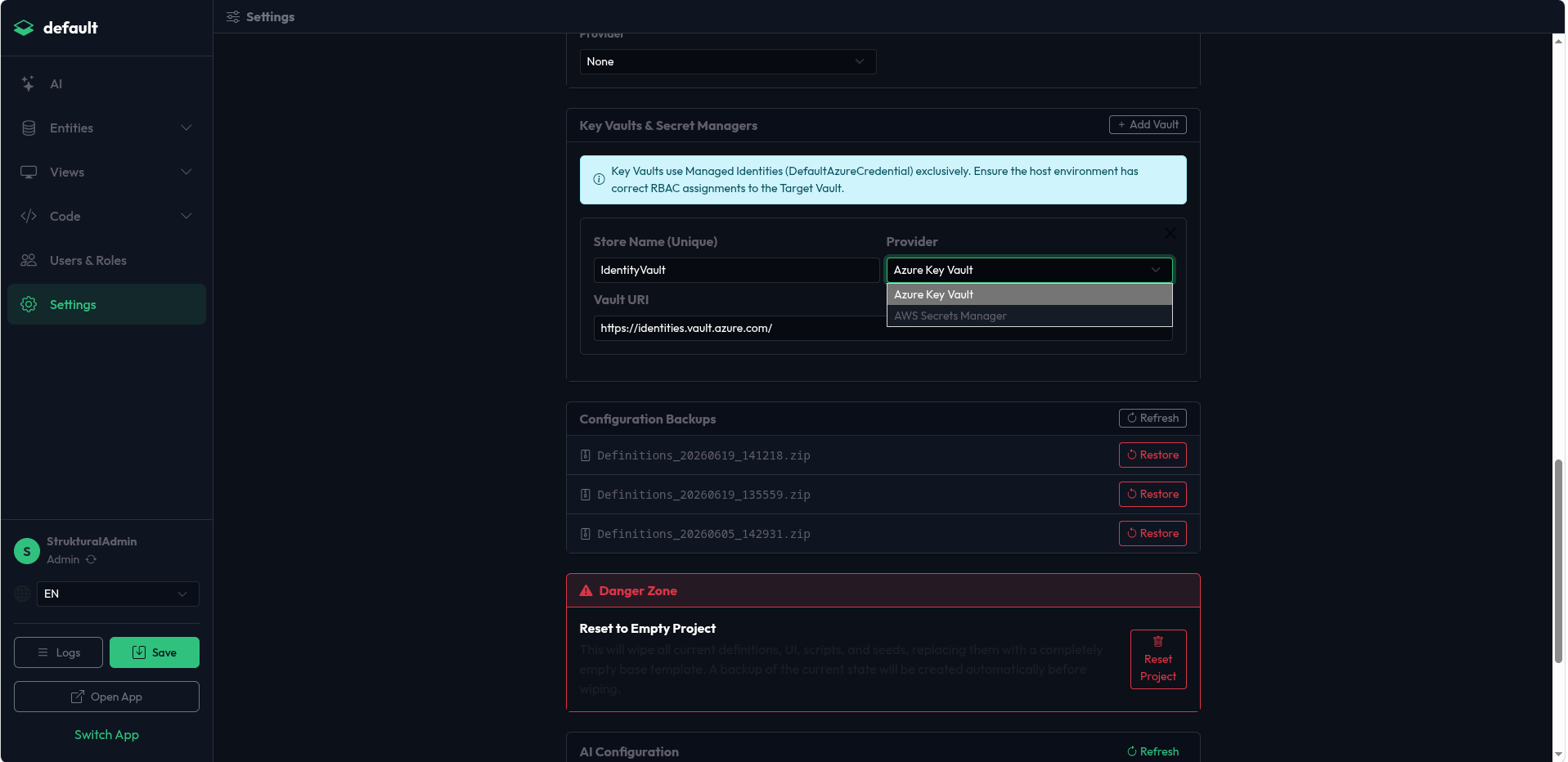Open the None provider dropdown
The height and width of the screenshot is (762, 1568).
pos(728,61)
